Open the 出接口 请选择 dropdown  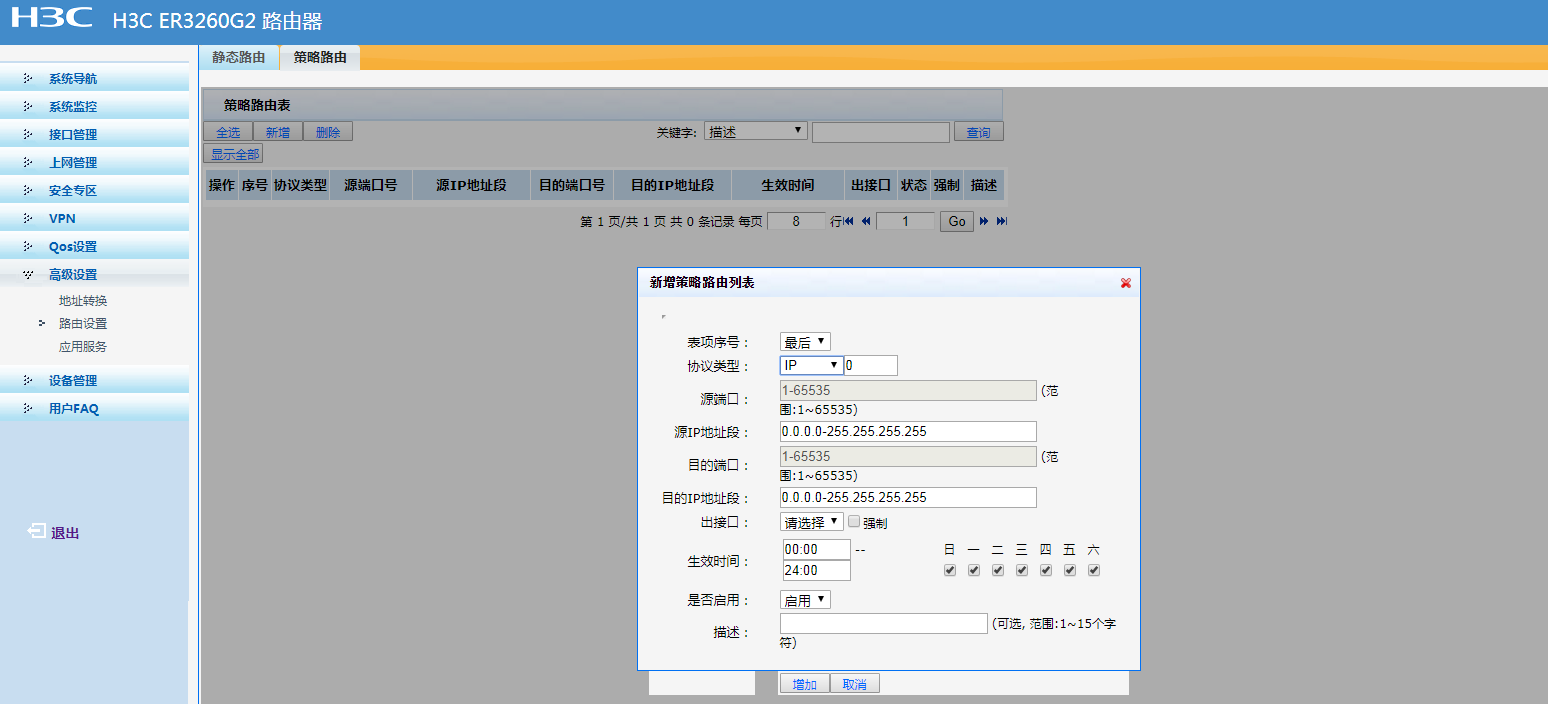point(811,521)
